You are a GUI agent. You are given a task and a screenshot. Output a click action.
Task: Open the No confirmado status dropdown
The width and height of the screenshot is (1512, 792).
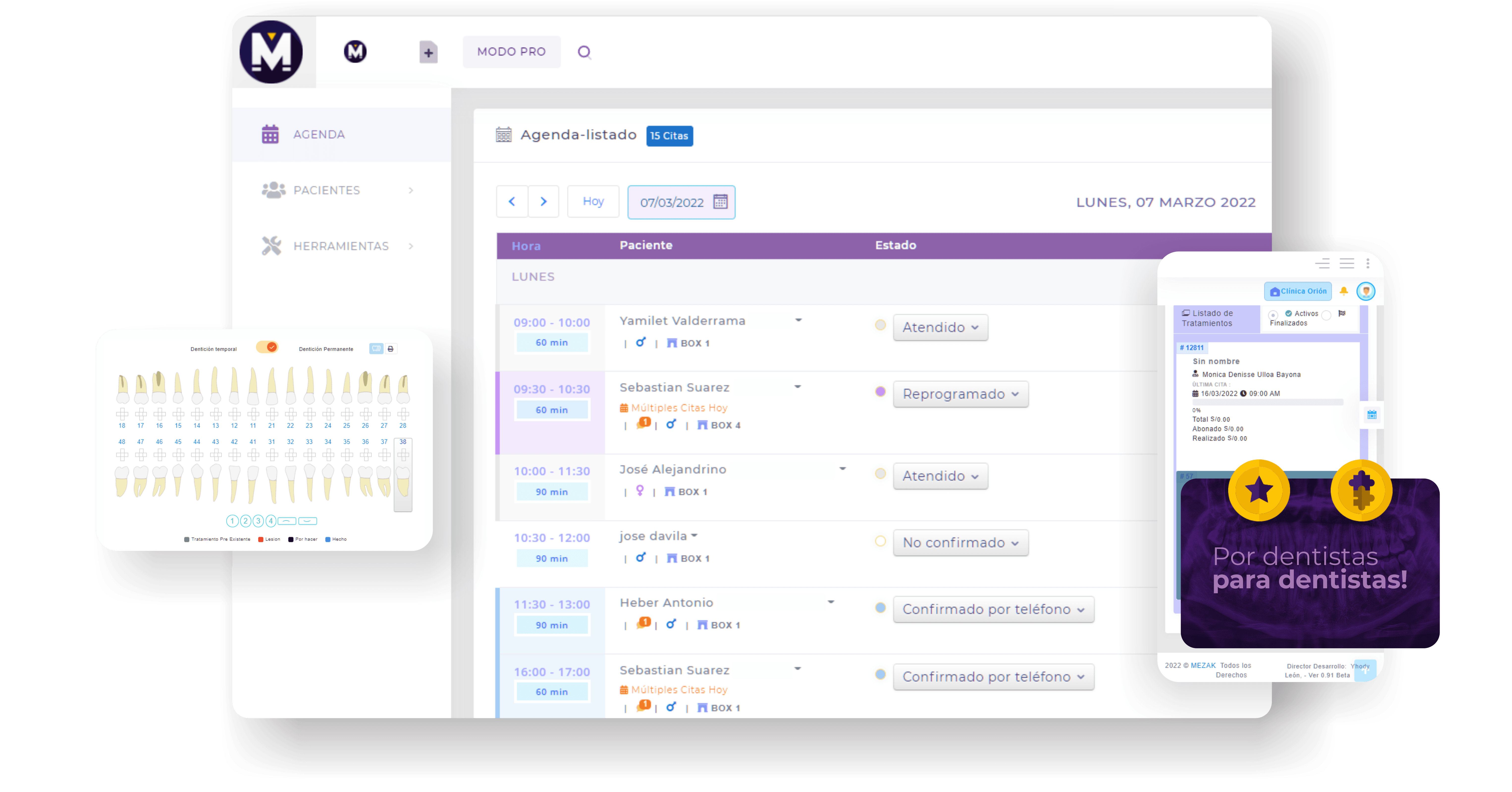pos(961,542)
